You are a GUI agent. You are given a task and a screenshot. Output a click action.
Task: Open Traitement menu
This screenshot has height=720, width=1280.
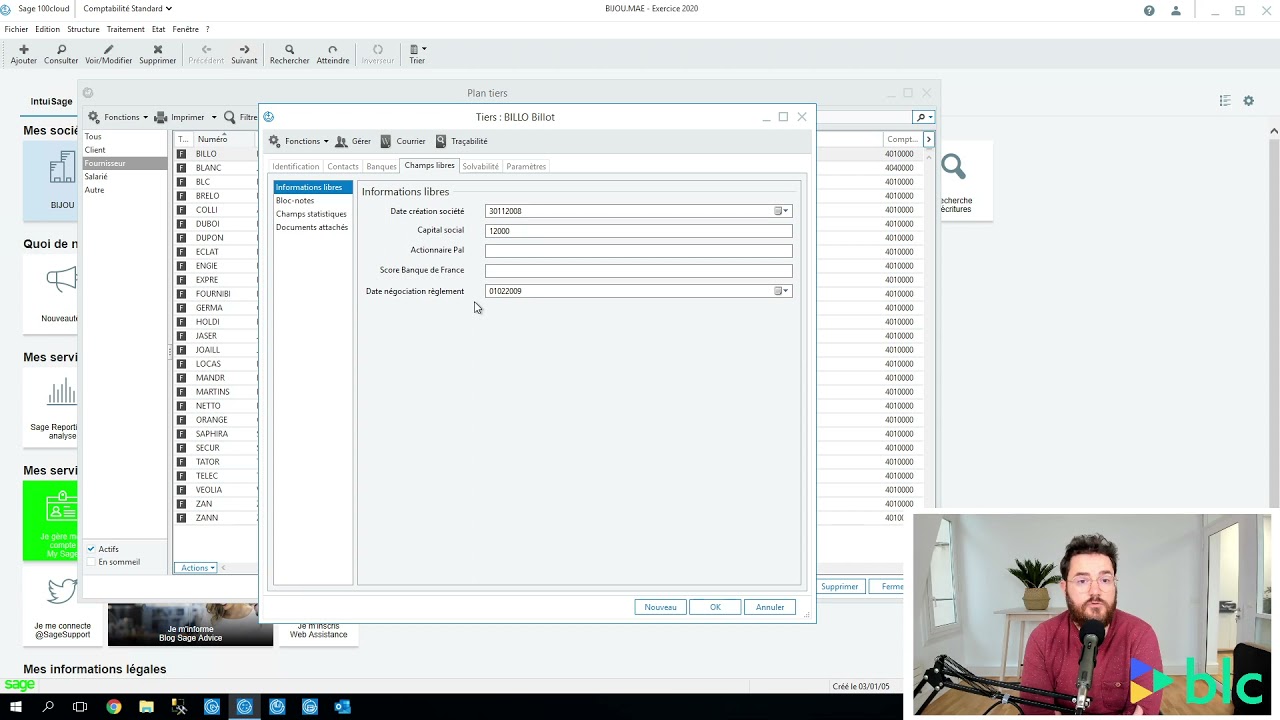(125, 29)
